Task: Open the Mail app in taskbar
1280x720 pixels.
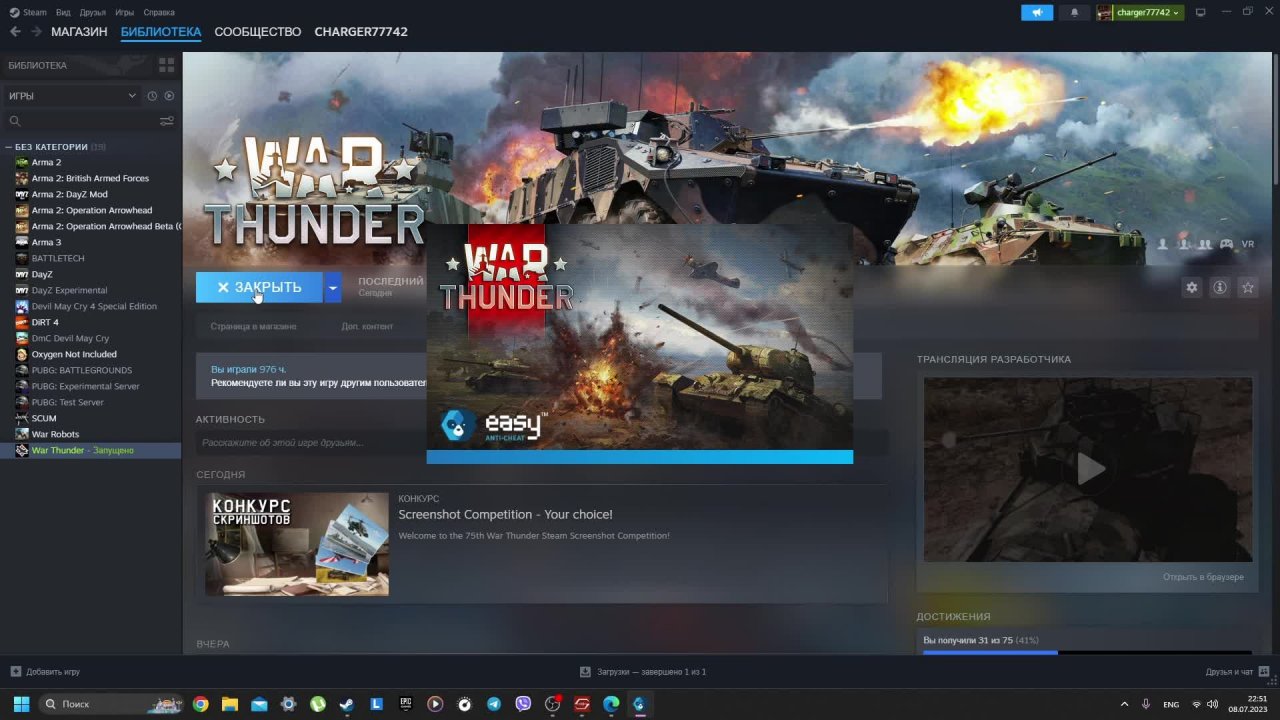Action: tap(259, 704)
